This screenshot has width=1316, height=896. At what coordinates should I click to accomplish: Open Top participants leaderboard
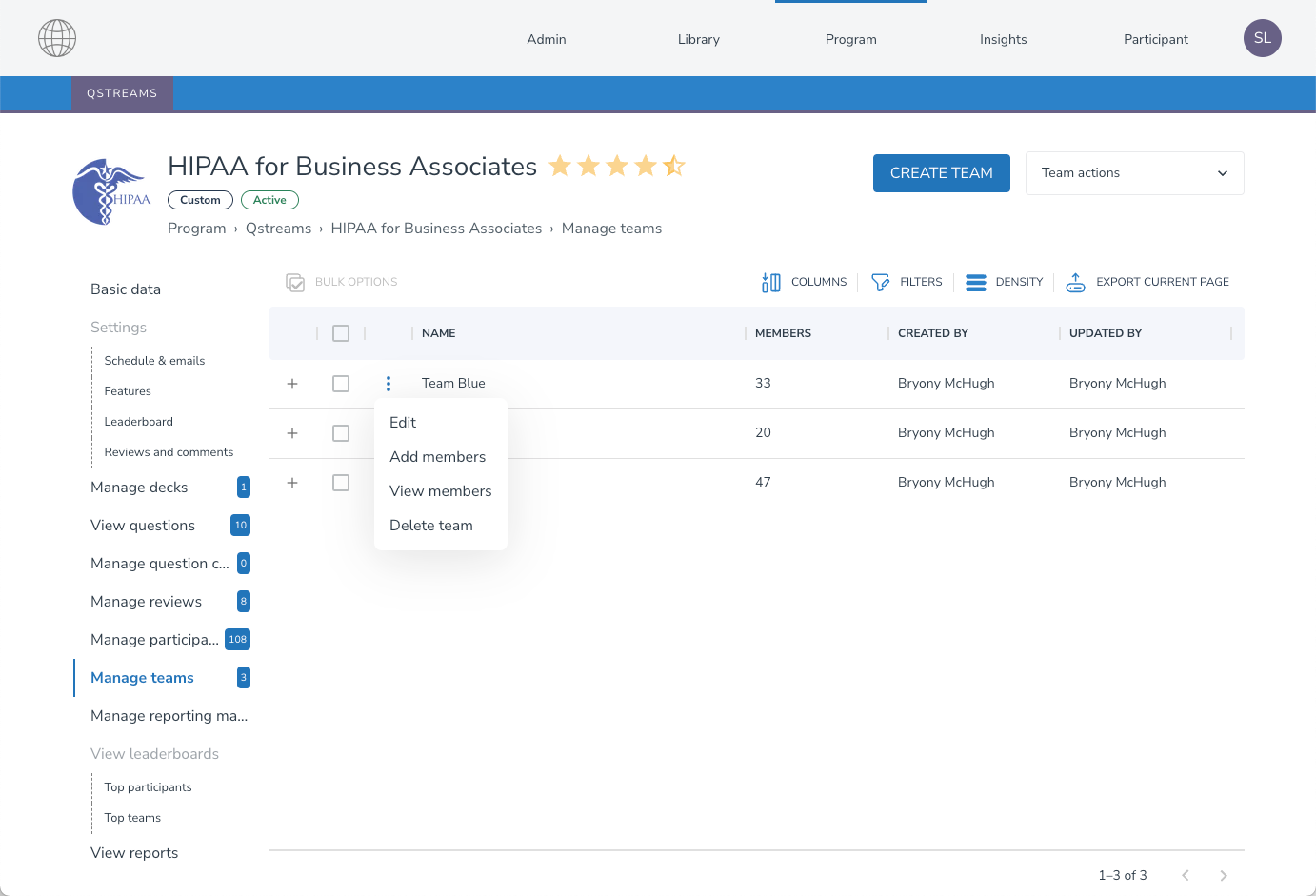tap(148, 787)
